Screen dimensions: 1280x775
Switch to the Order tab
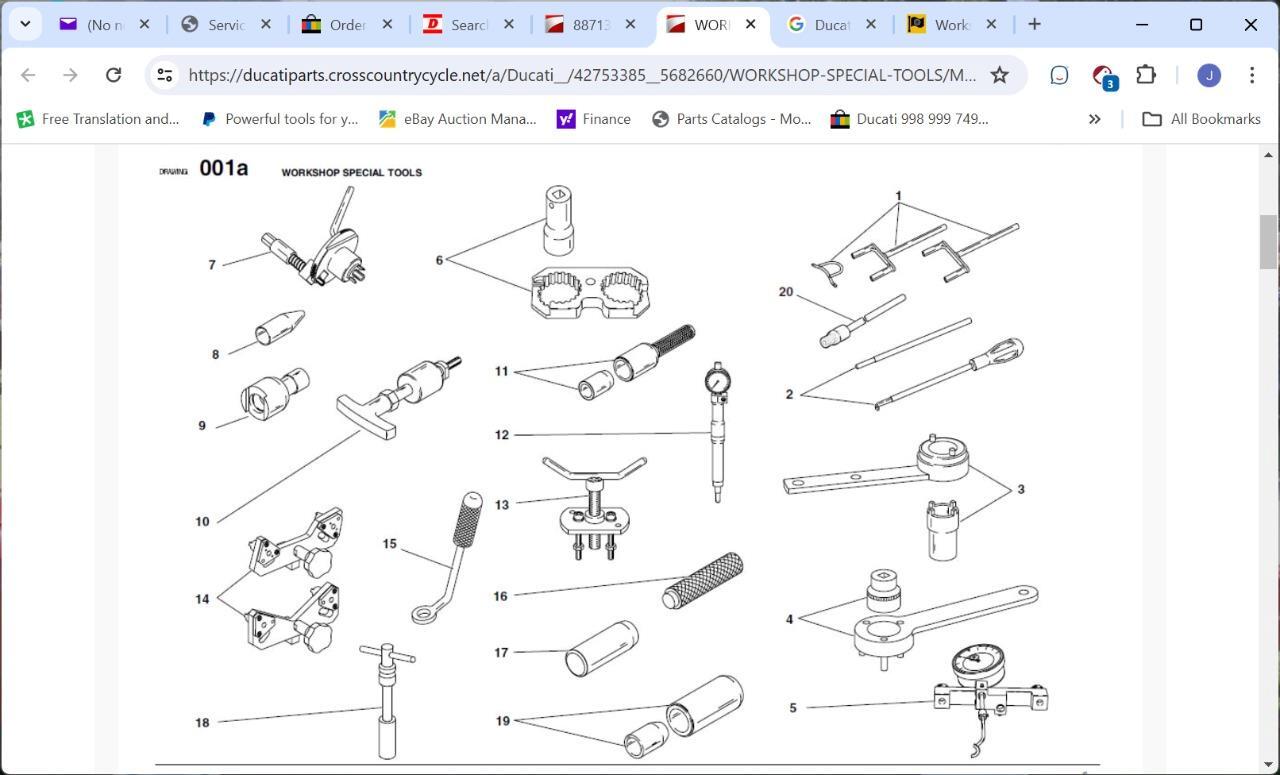click(346, 25)
